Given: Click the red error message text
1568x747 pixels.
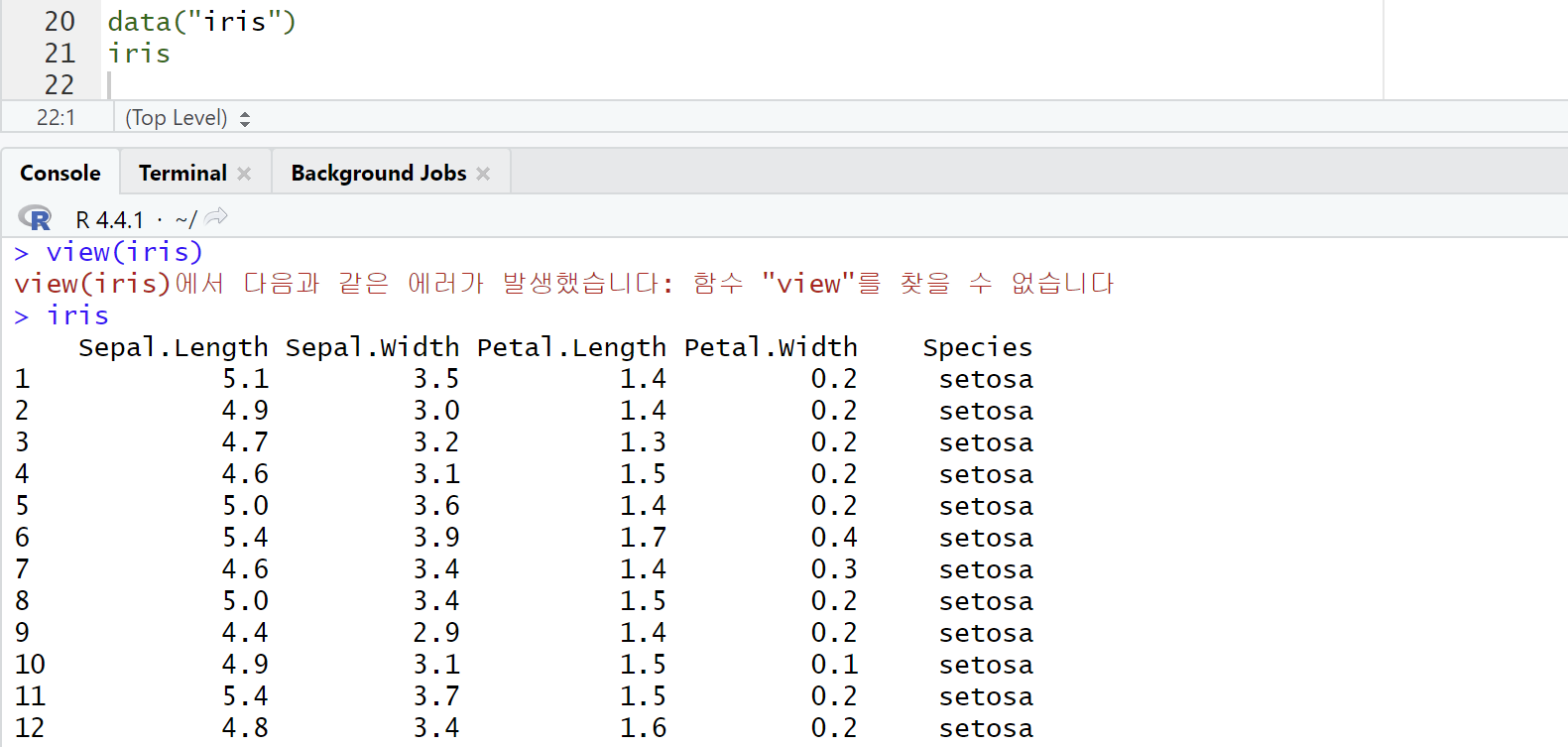Looking at the screenshot, I should point(563,284).
